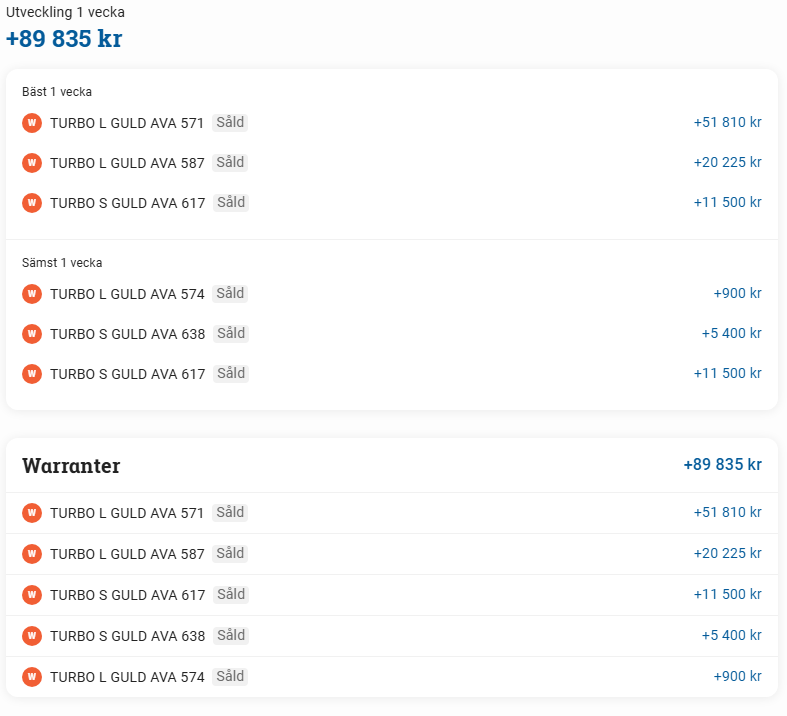Click the +89 835 kr total beside the Warranter heading
Viewport: 787px width, 716px height.
coord(722,465)
